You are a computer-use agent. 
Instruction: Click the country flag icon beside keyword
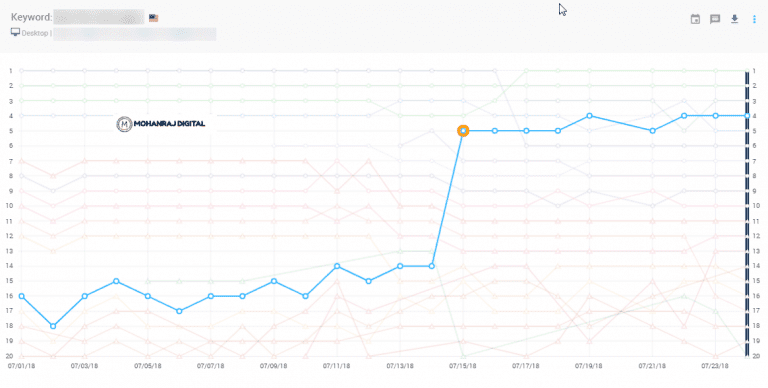153,18
